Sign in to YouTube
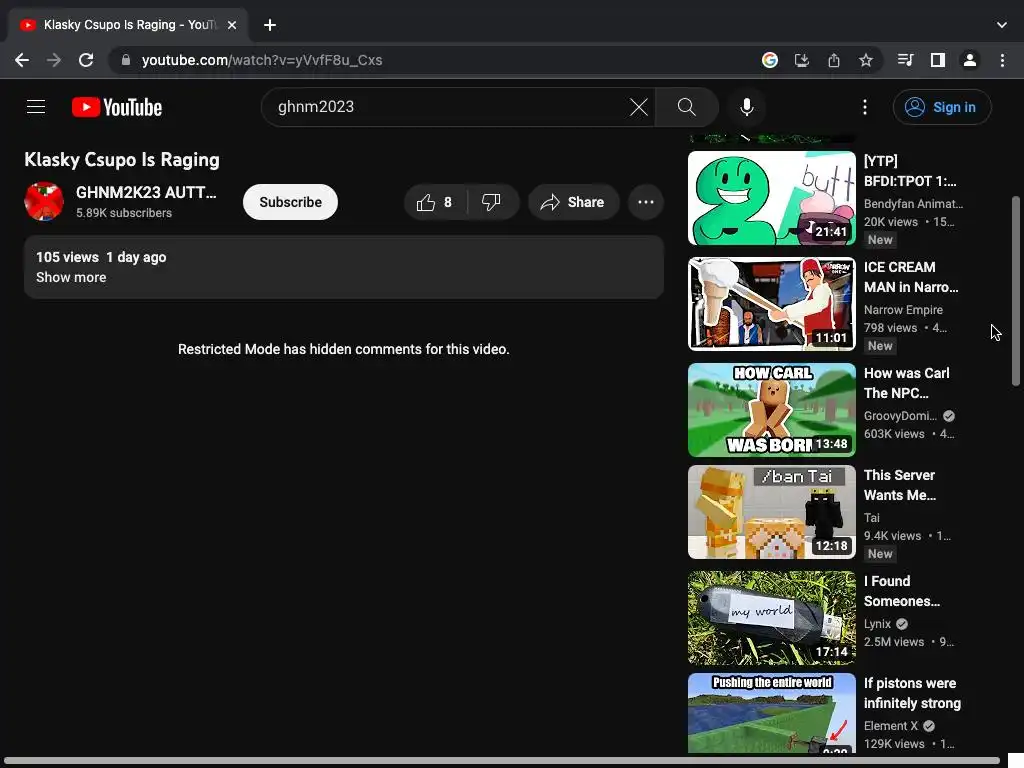Screen dimensions: 1024x768 942,107
